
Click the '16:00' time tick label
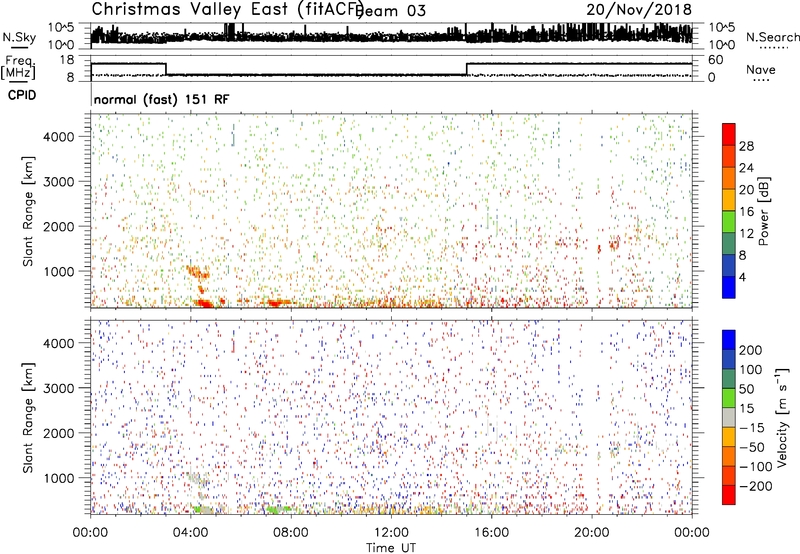point(491,533)
